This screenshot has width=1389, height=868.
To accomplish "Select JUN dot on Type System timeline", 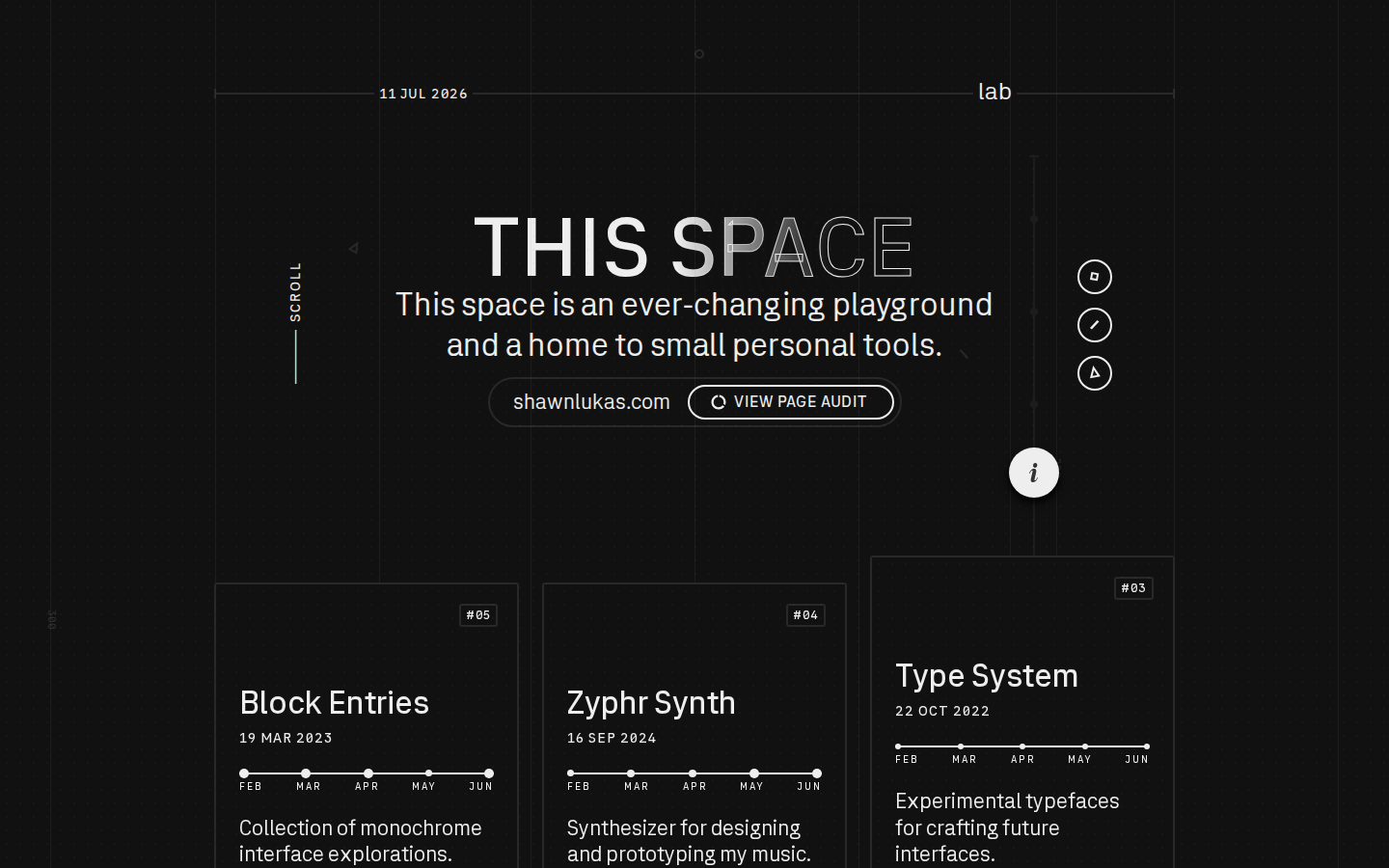I will point(1147,746).
